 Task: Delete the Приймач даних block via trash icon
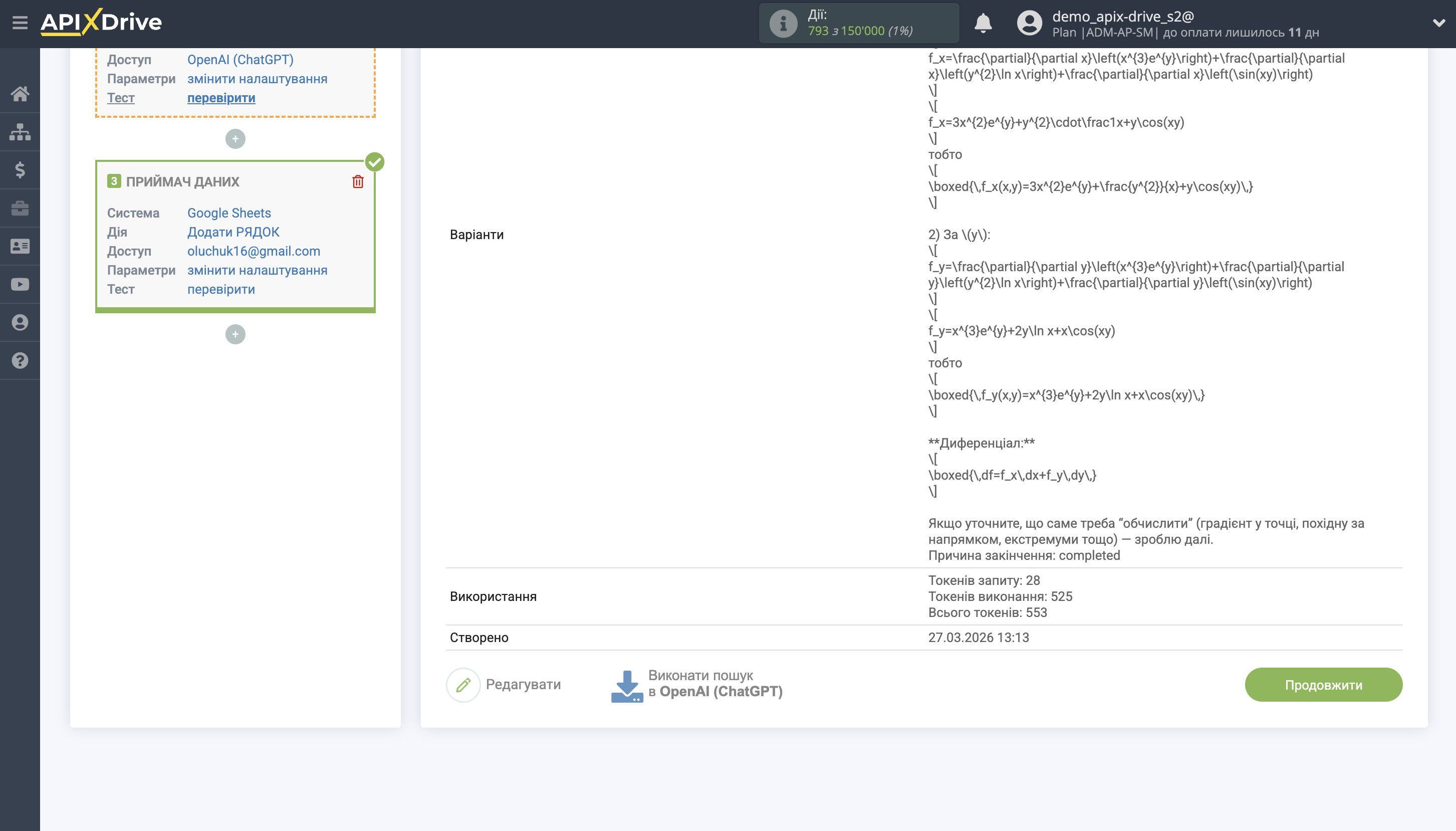[x=357, y=181]
